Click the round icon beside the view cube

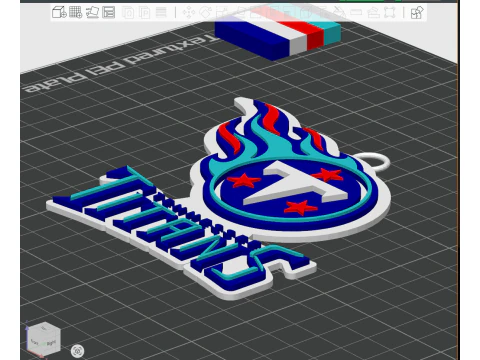click(x=77, y=351)
